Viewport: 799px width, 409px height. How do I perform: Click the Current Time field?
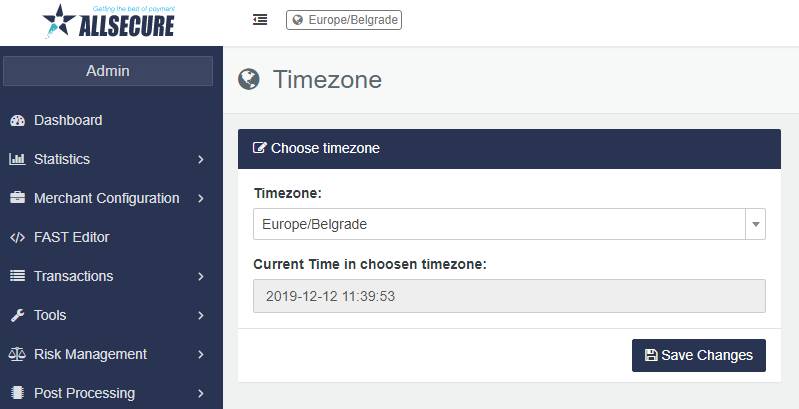[509, 296]
